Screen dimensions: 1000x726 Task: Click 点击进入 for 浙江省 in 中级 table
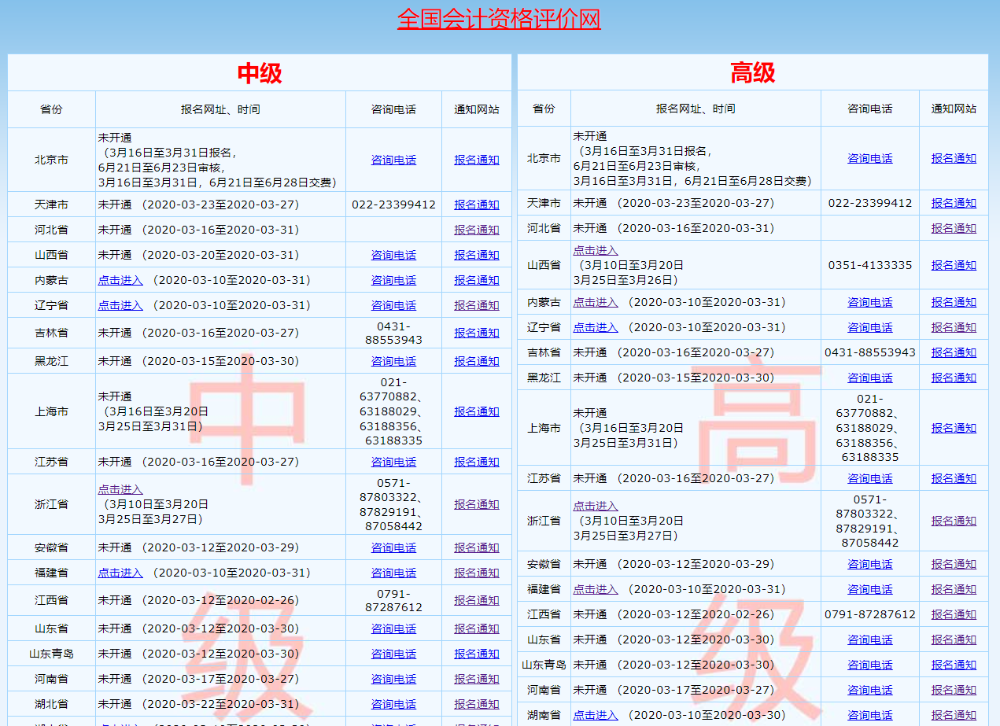(120, 490)
